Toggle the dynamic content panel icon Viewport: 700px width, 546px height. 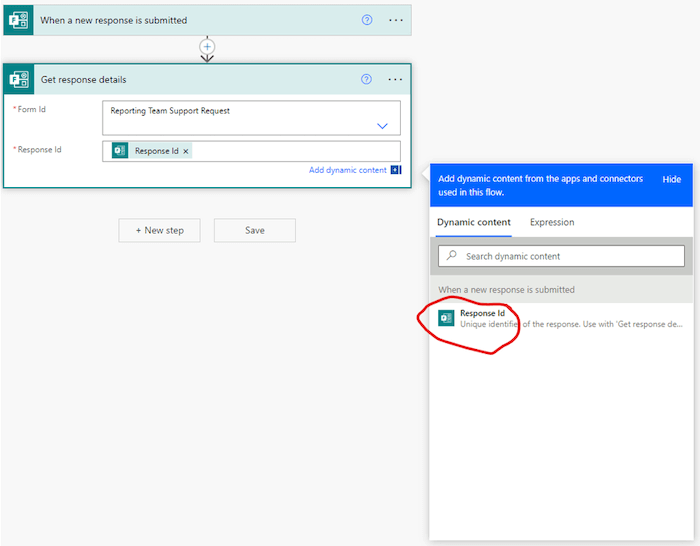pyautogui.click(x=396, y=170)
